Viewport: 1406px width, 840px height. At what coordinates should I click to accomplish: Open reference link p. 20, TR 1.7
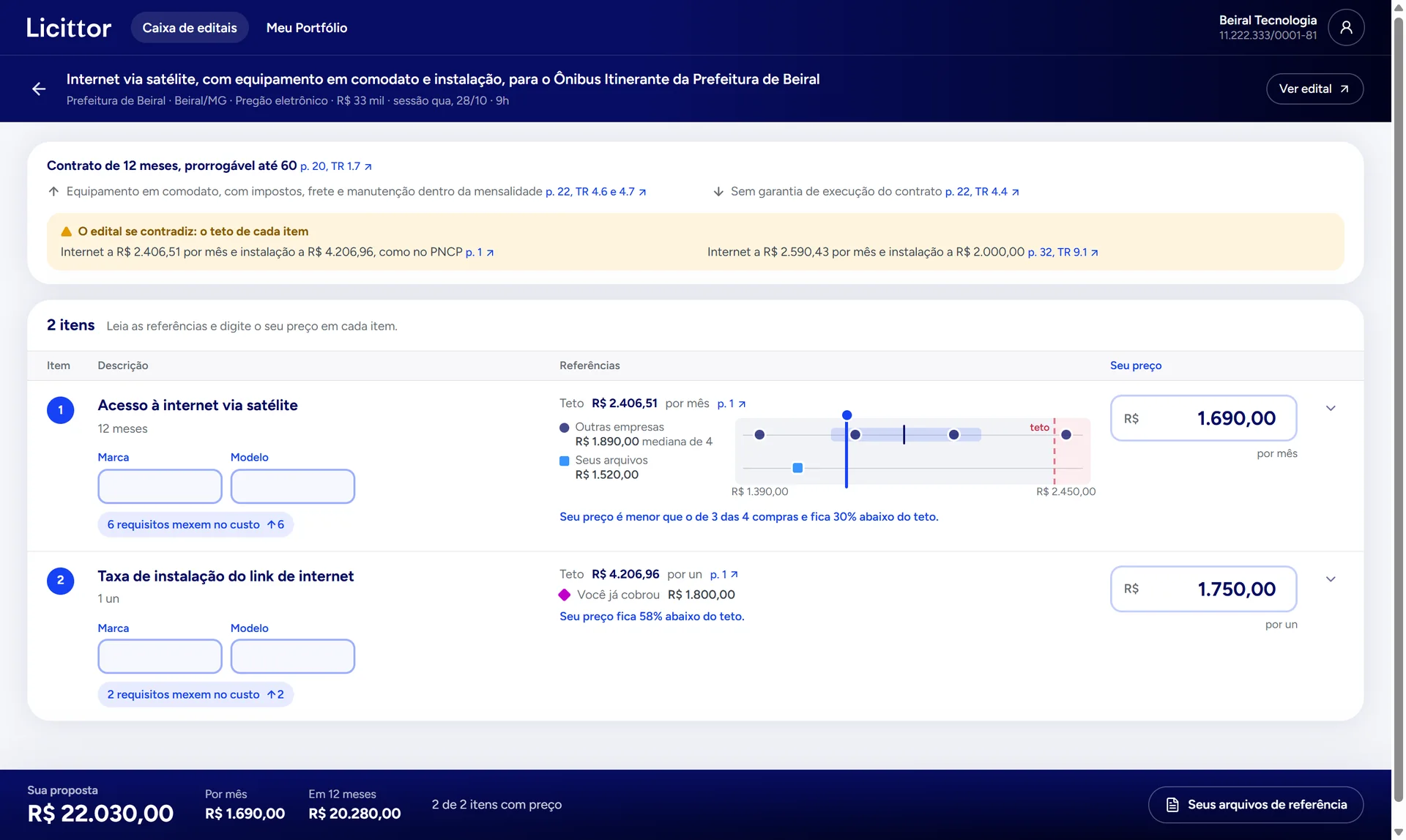336,166
